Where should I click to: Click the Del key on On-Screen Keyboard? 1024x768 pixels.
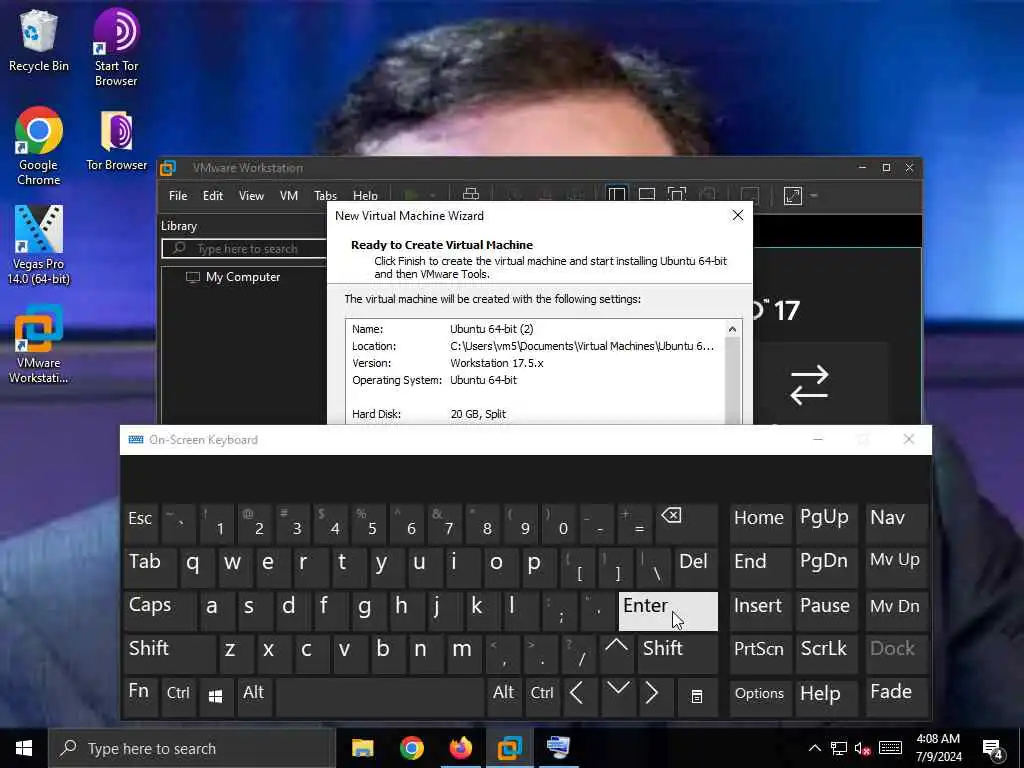coord(696,566)
